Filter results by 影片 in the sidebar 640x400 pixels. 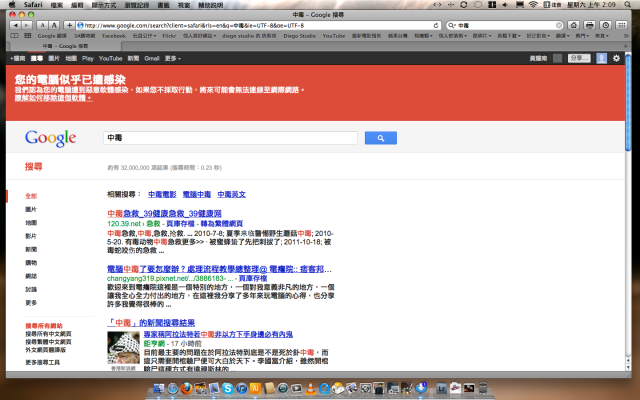[x=31, y=236]
